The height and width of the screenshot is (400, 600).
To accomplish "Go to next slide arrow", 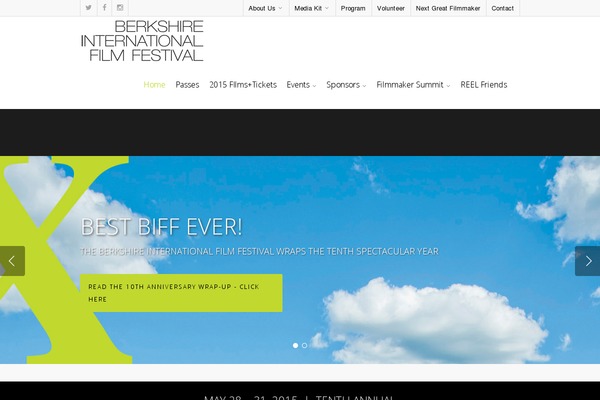I will [x=588, y=261].
